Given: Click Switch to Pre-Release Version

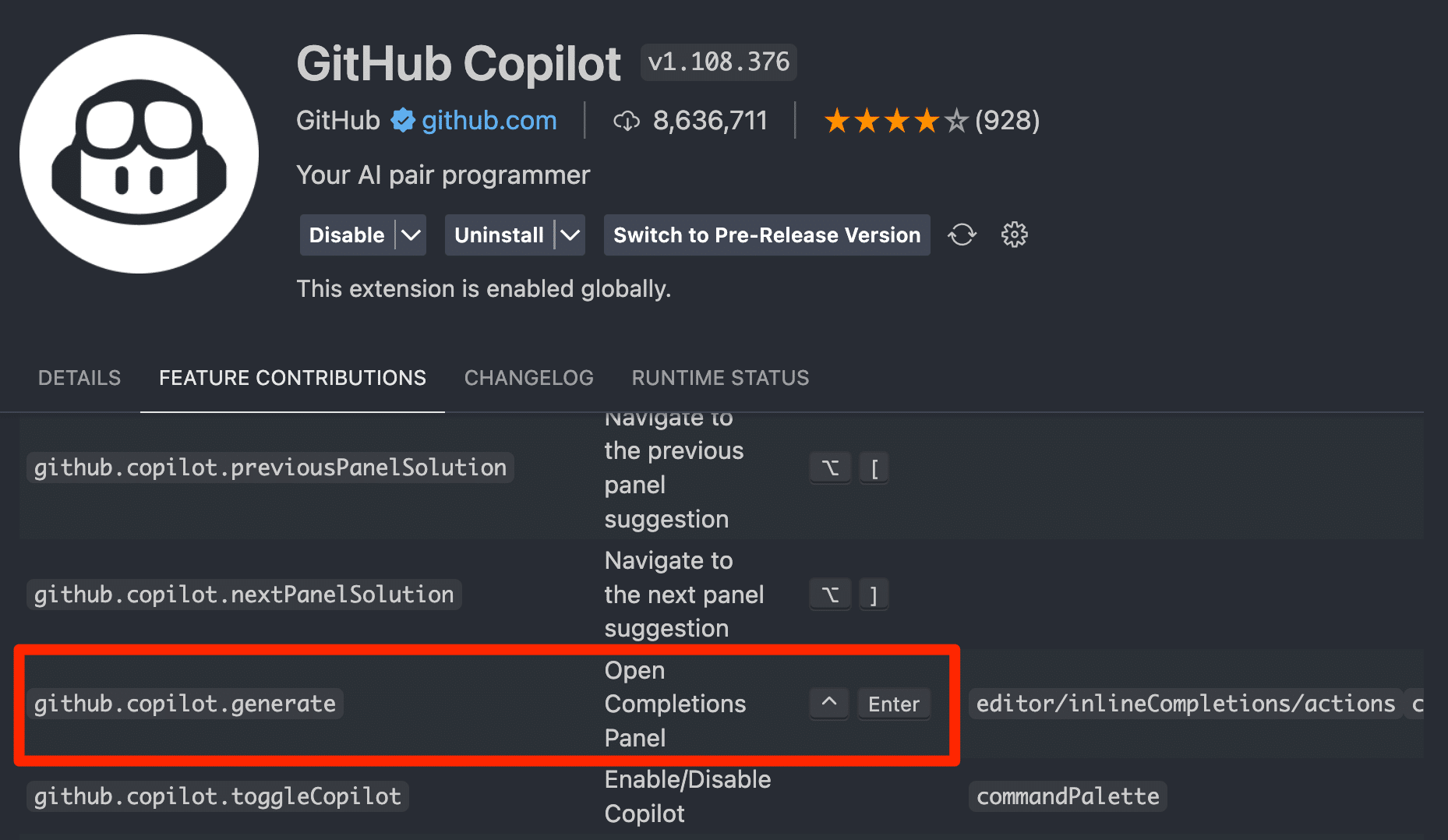Looking at the screenshot, I should point(766,235).
